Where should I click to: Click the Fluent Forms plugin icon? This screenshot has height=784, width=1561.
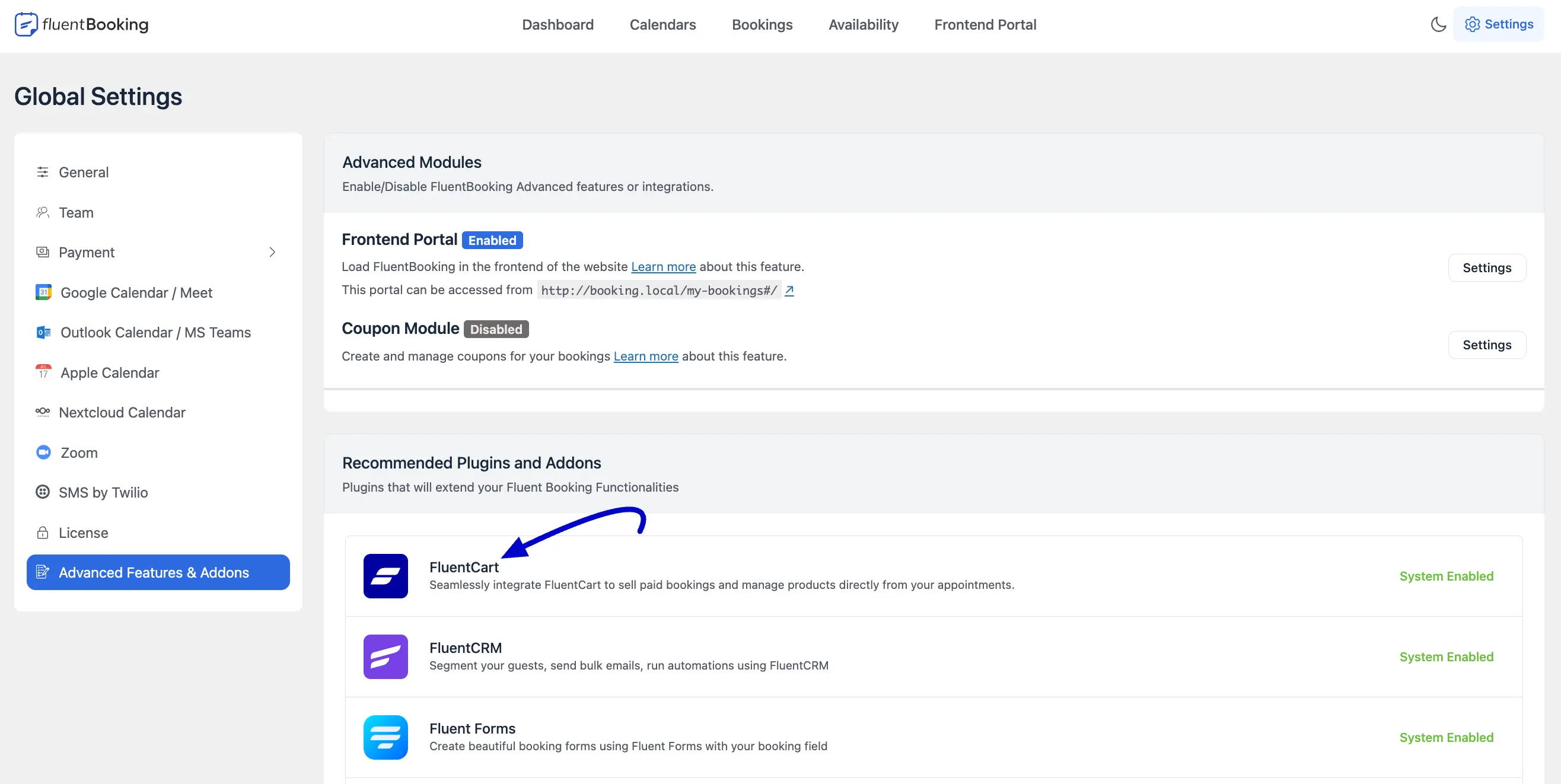[x=386, y=737]
